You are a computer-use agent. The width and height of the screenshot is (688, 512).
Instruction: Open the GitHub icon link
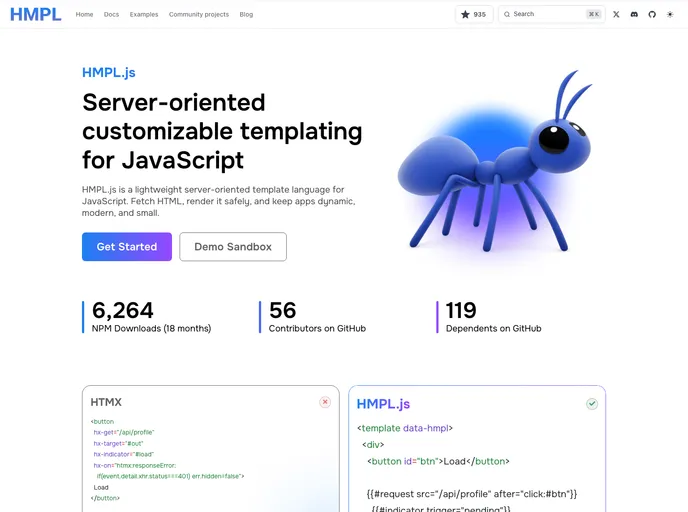tap(652, 14)
